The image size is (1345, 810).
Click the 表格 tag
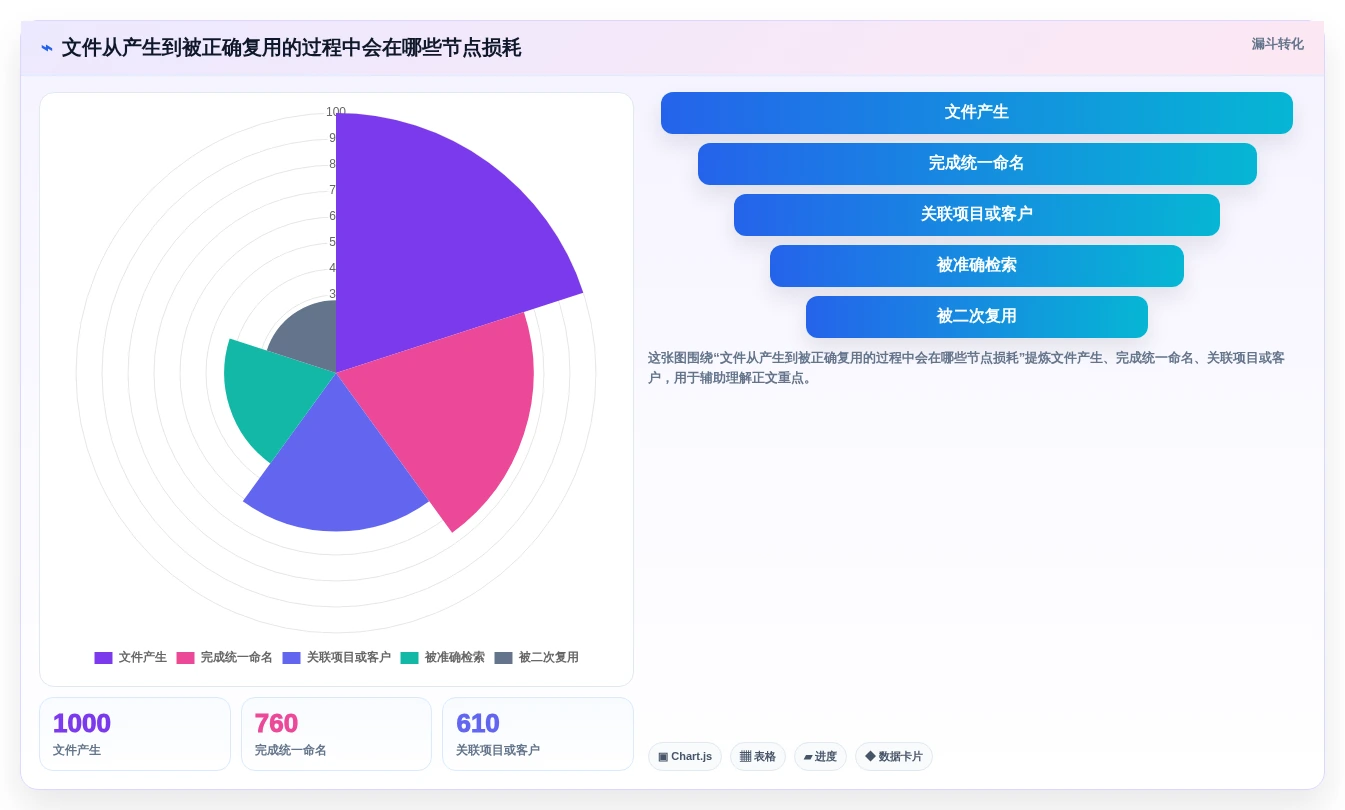758,757
